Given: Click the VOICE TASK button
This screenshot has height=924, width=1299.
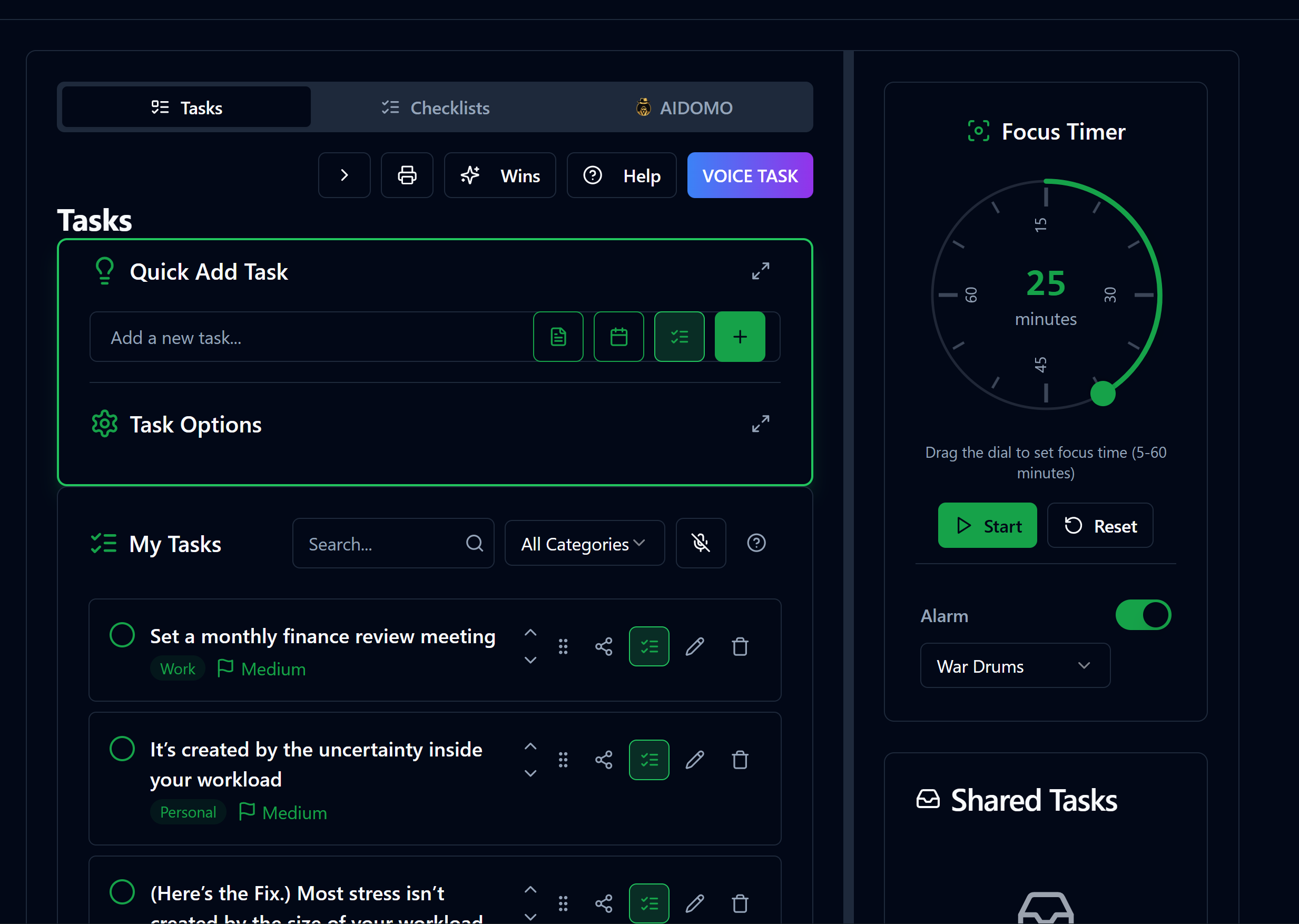Looking at the screenshot, I should coord(750,175).
